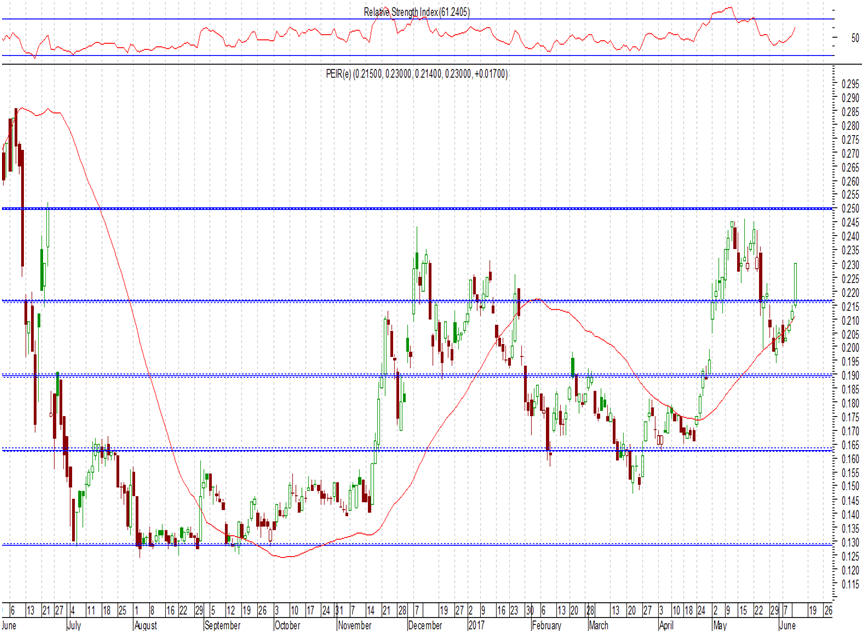Image resolution: width=864 pixels, height=633 pixels.
Task: Click the 0.245 price axis label
Action: point(850,223)
